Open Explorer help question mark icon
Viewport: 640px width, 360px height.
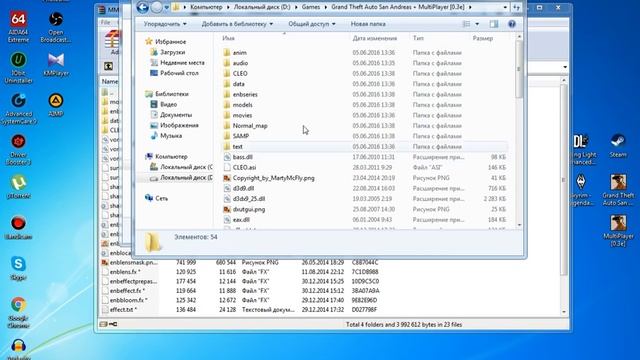pos(512,24)
